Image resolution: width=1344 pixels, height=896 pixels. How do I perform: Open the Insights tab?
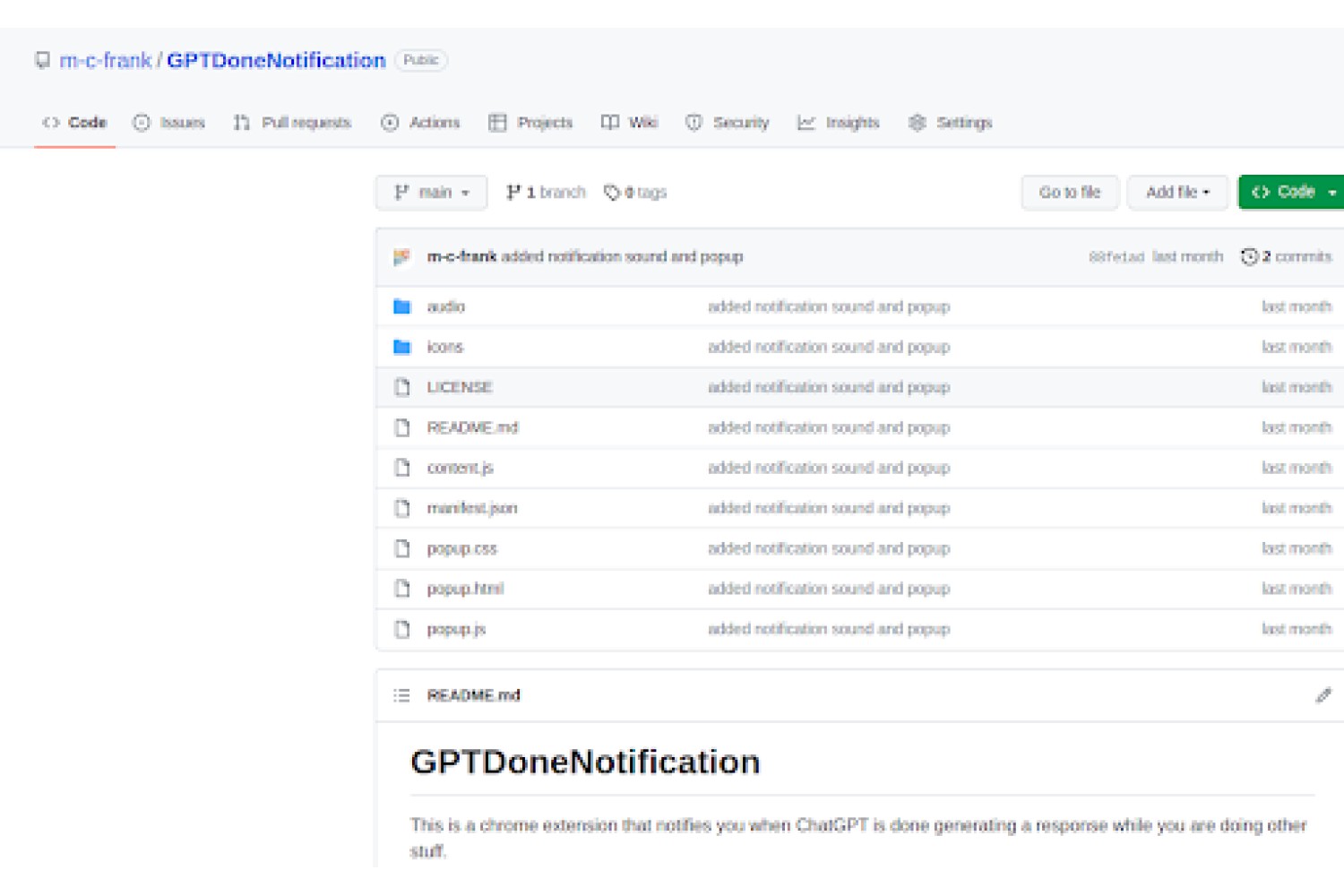click(x=839, y=123)
